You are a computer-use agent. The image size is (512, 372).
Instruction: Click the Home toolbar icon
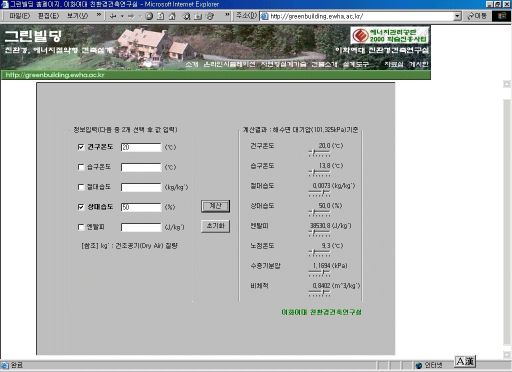[172, 16]
